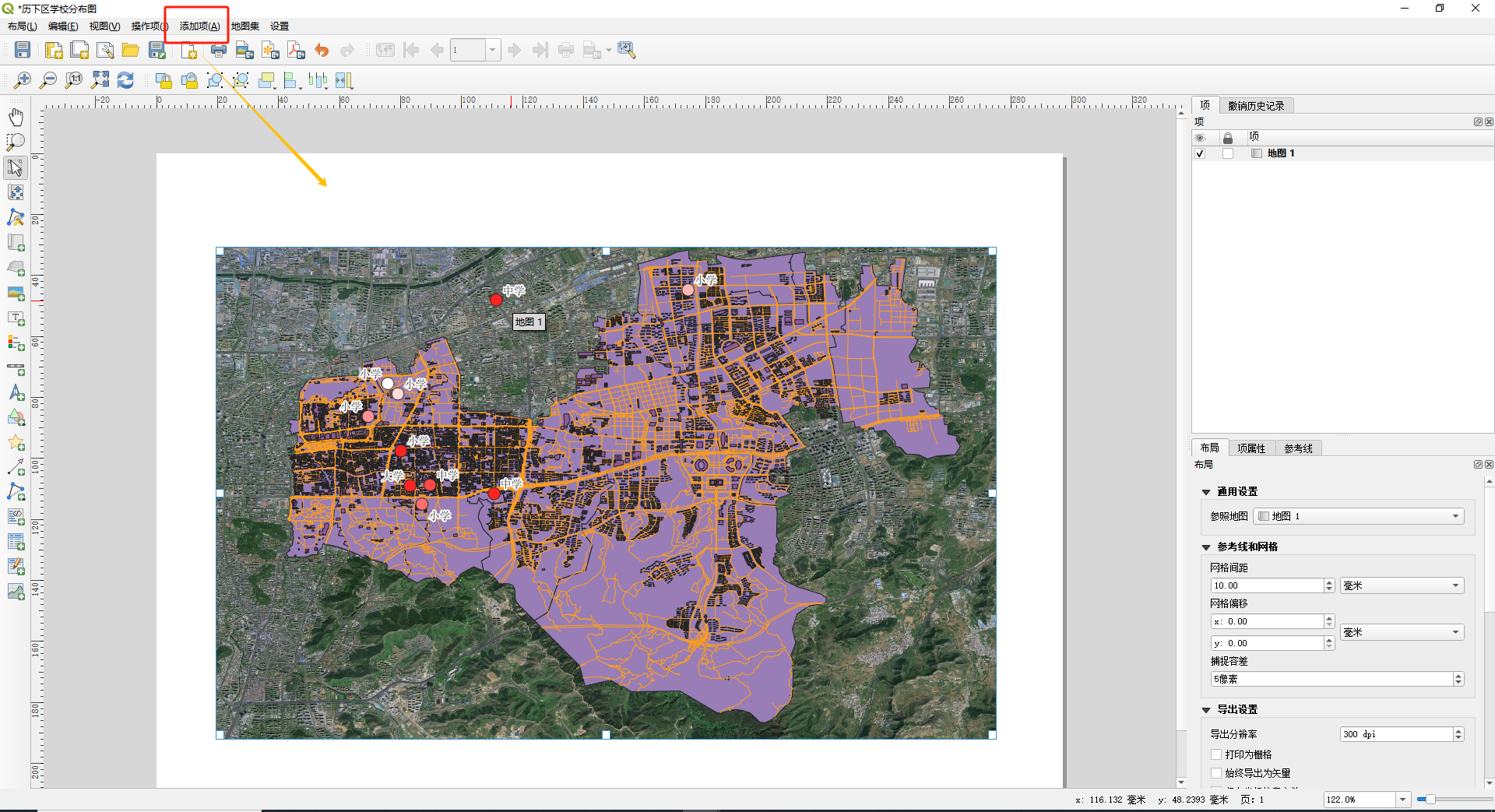Open the zoom level dropdown showing 122.0%
The height and width of the screenshot is (812, 1495).
[x=1402, y=800]
